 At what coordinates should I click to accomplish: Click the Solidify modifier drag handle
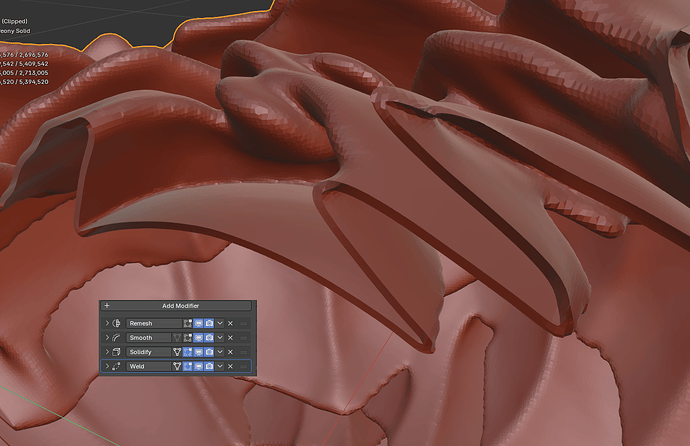point(244,352)
